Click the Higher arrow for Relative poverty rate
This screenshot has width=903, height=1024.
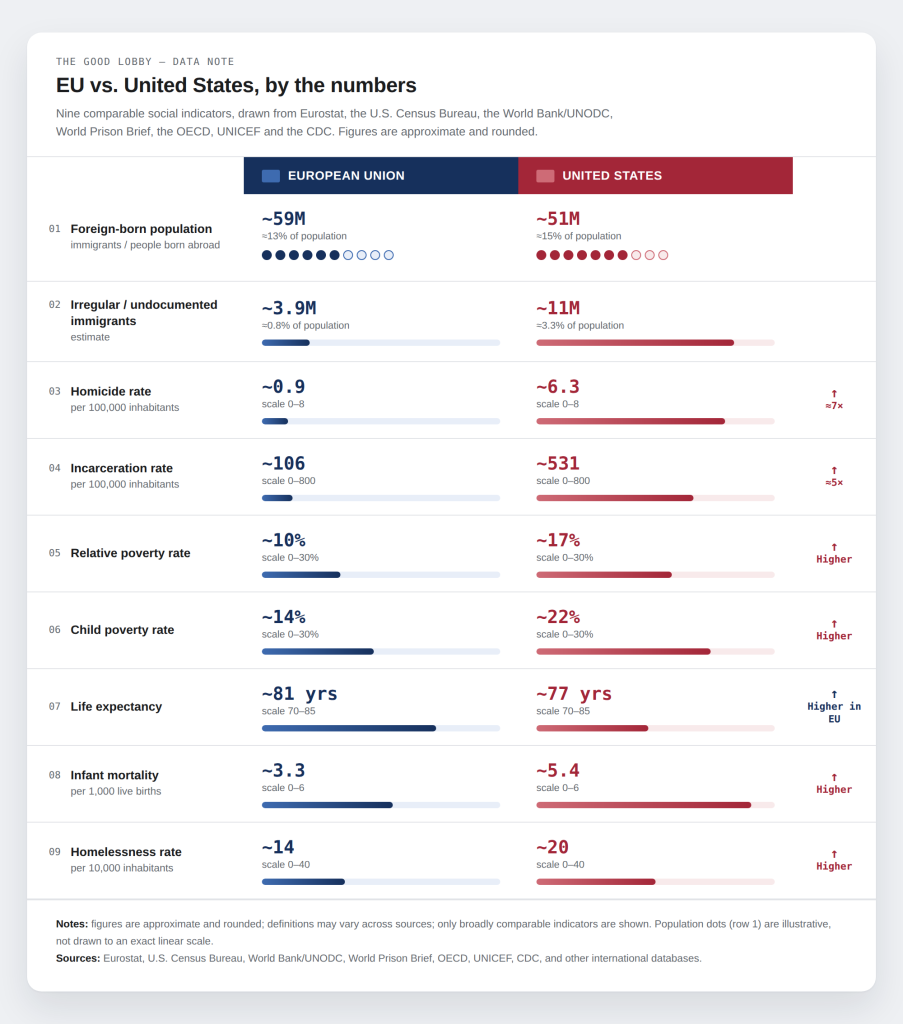click(x=834, y=553)
